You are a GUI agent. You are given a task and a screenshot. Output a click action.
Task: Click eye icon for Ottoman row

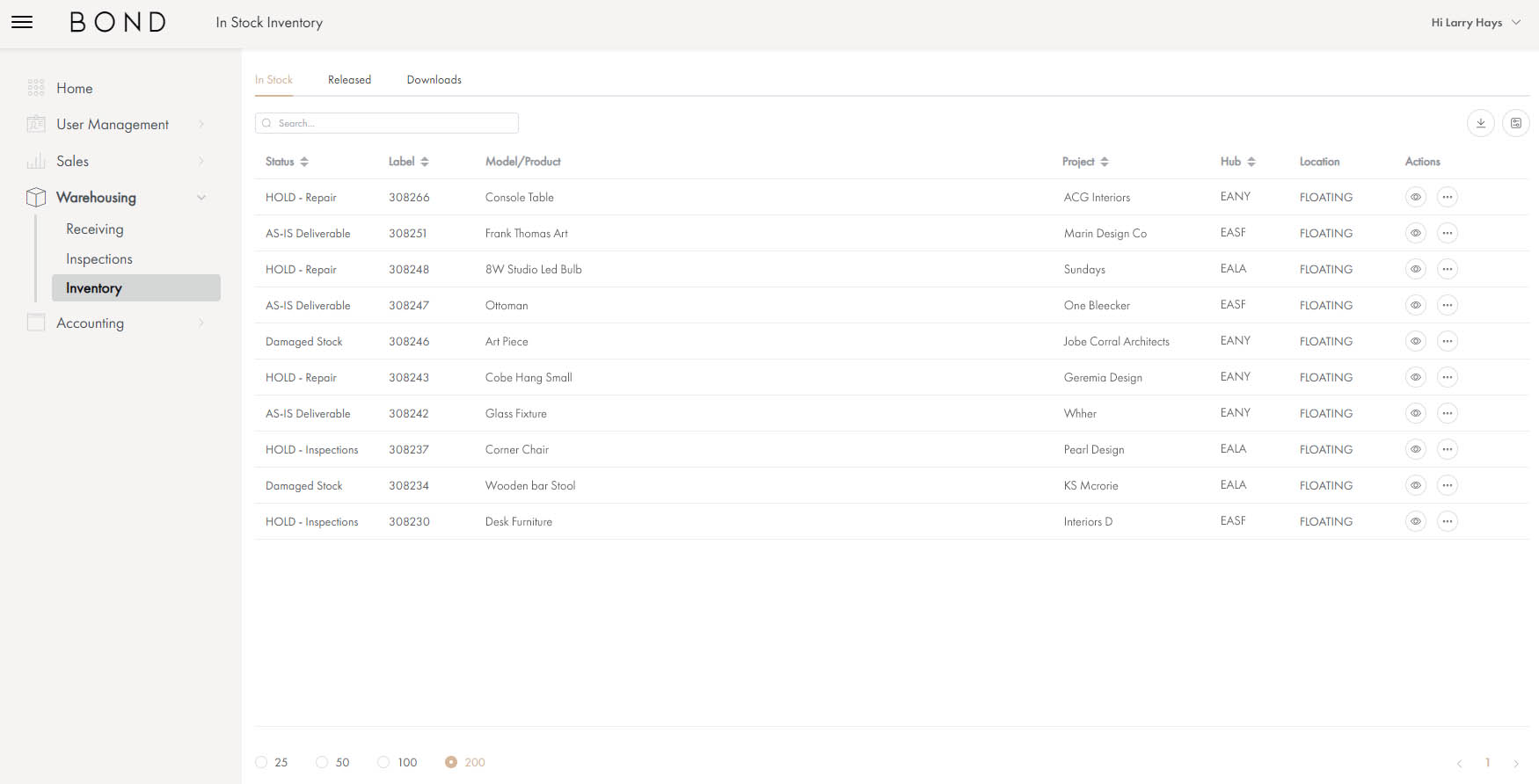point(1415,305)
